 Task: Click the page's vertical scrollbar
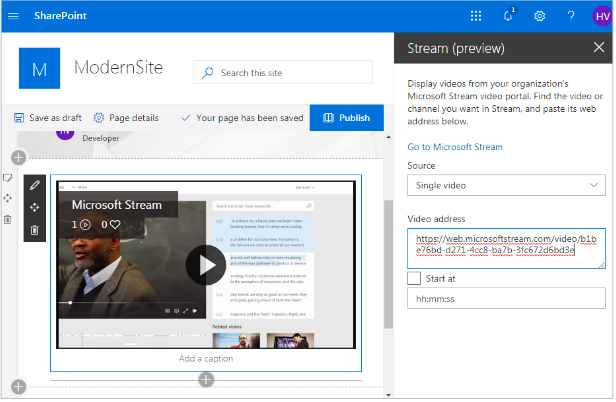pyautogui.click(x=390, y=265)
